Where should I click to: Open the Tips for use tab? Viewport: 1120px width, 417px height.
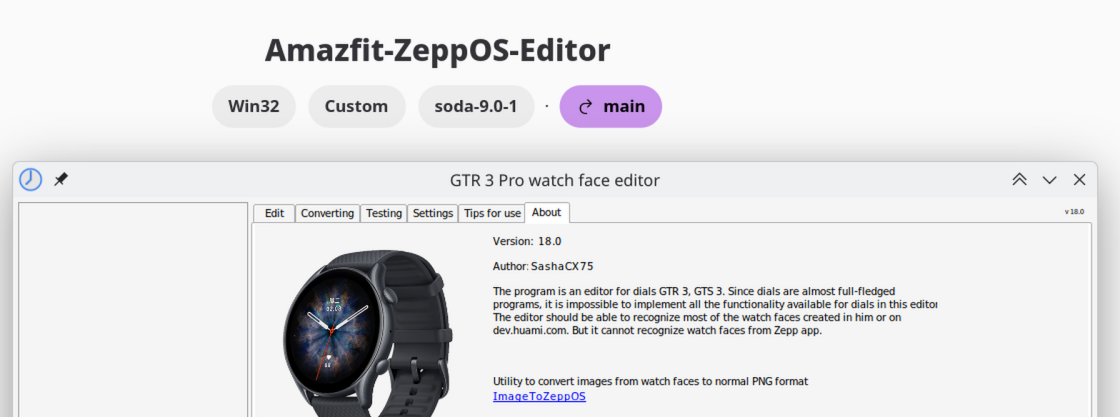click(492, 213)
